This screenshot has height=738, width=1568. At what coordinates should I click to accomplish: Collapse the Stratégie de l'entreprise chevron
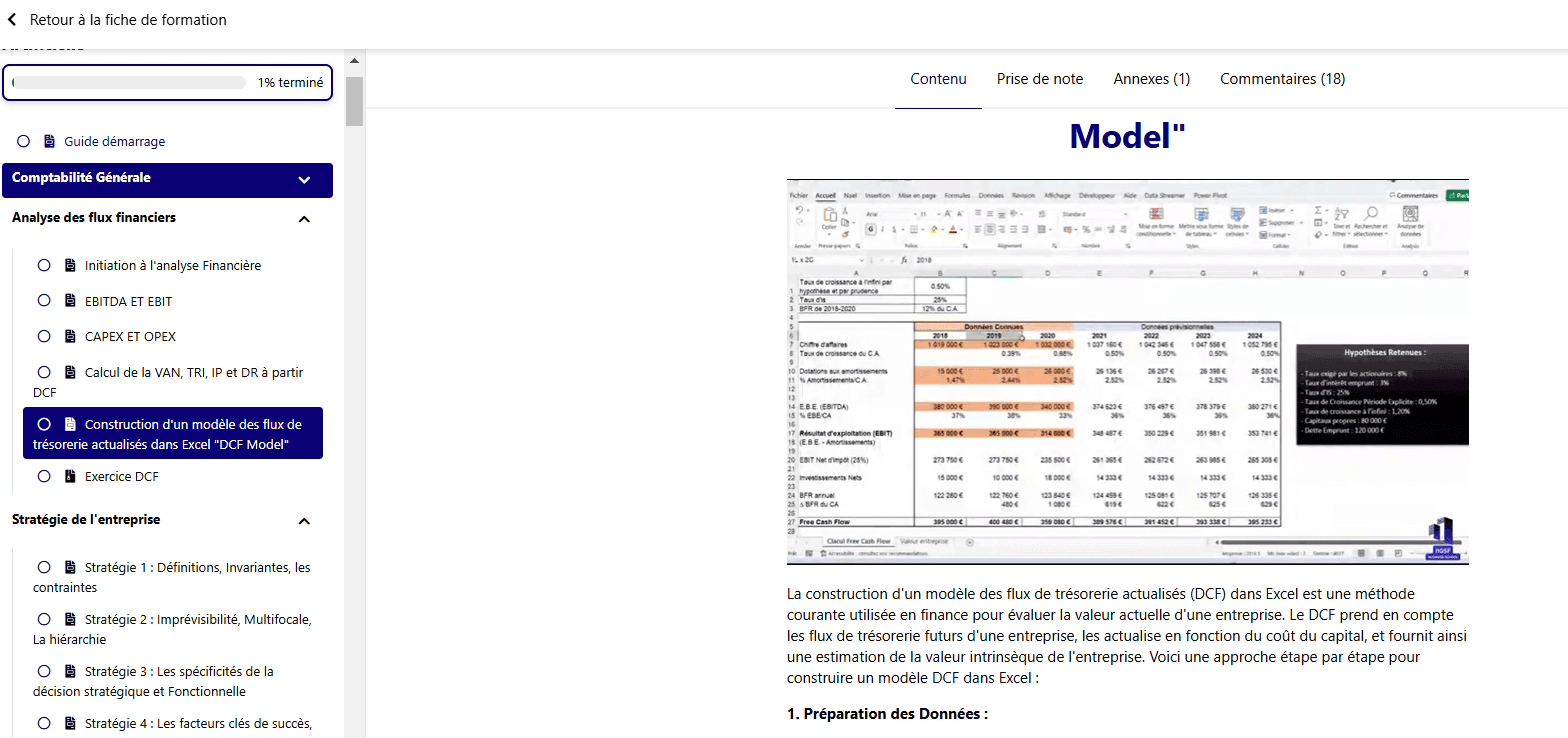click(305, 521)
